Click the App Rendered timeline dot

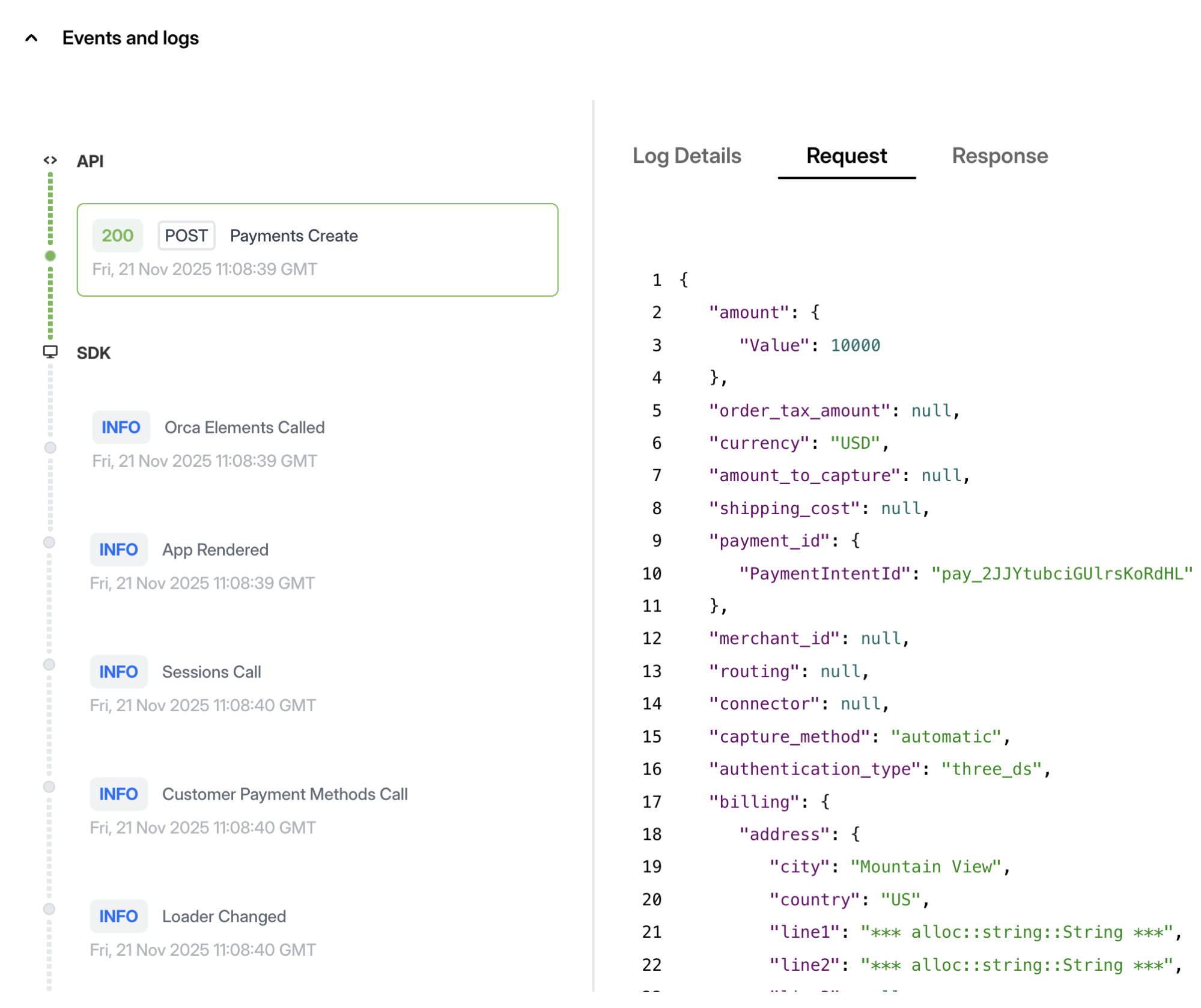pos(49,542)
